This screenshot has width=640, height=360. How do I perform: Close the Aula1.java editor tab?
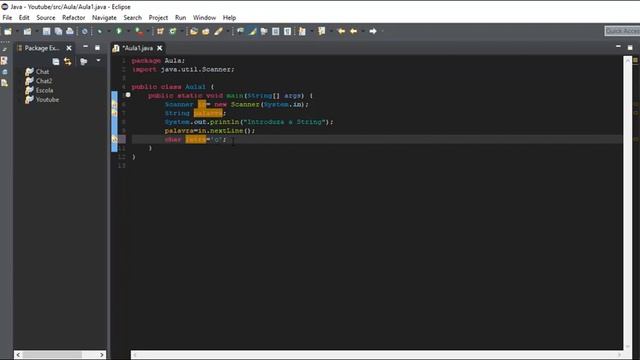tap(160, 48)
